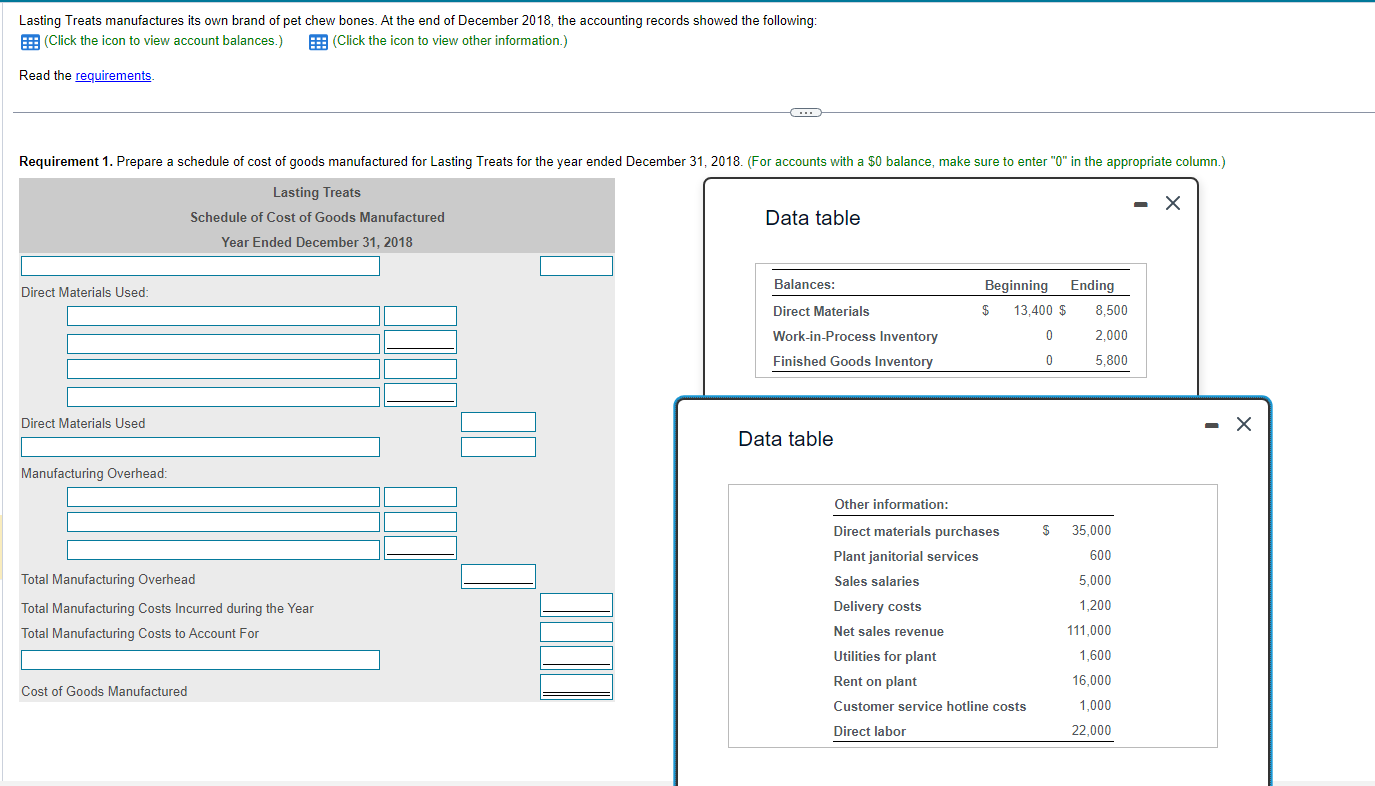The image size is (1375, 786).
Task: Click the 'Ending' column header
Action: [x=1092, y=285]
